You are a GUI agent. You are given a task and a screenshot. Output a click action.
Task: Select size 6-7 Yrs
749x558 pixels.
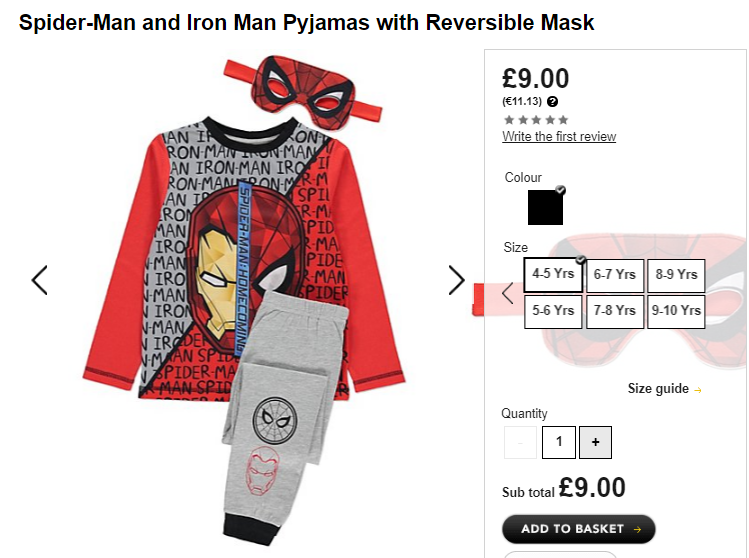615,275
